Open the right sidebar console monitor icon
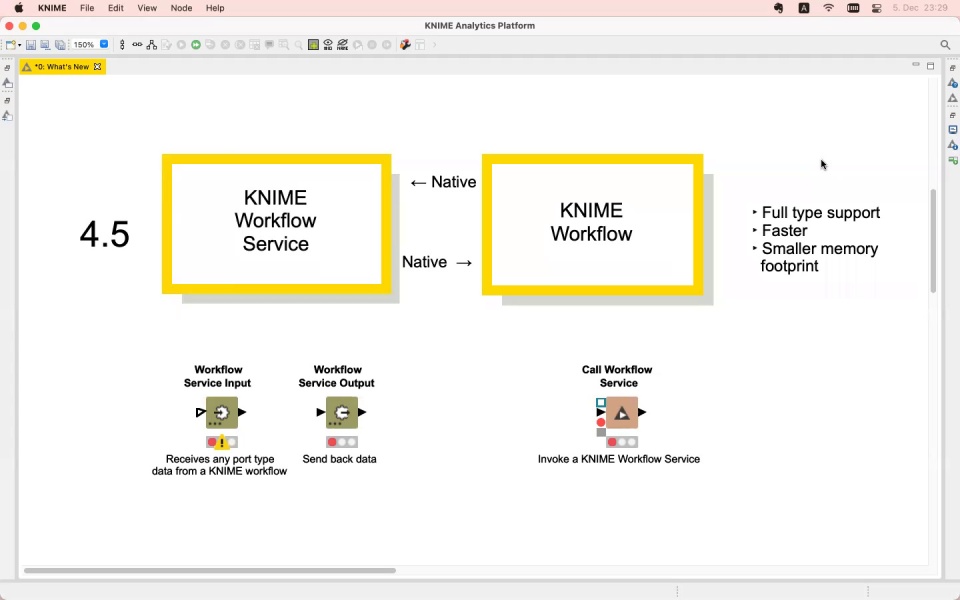Image resolution: width=960 pixels, height=600 pixels. tap(953, 130)
